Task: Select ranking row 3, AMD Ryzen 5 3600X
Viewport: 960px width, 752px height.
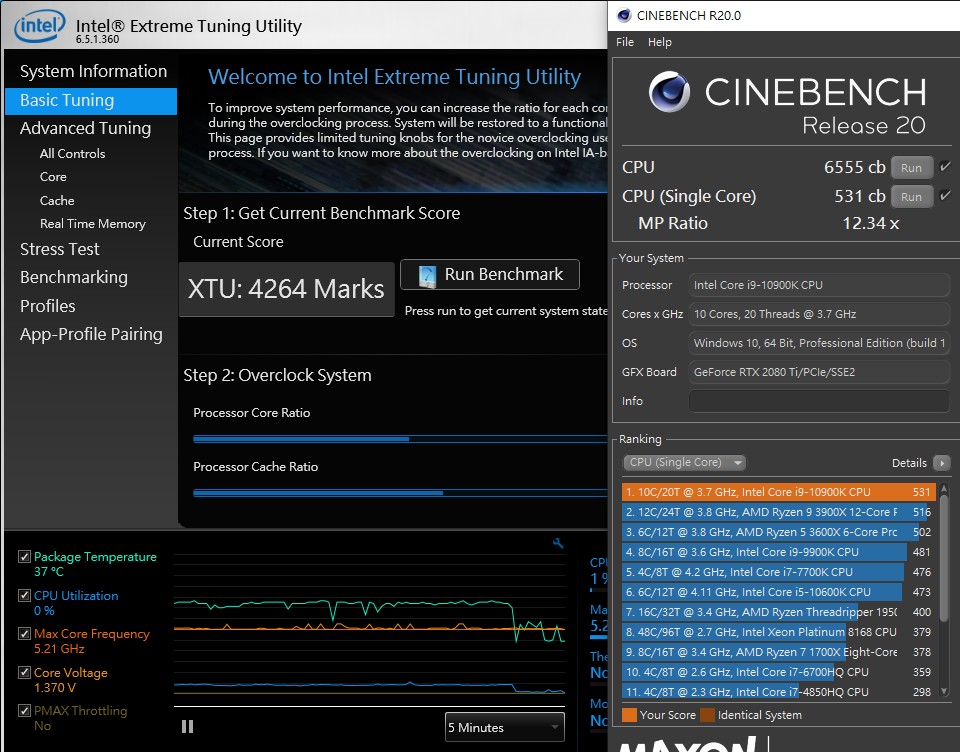Action: 778,532
